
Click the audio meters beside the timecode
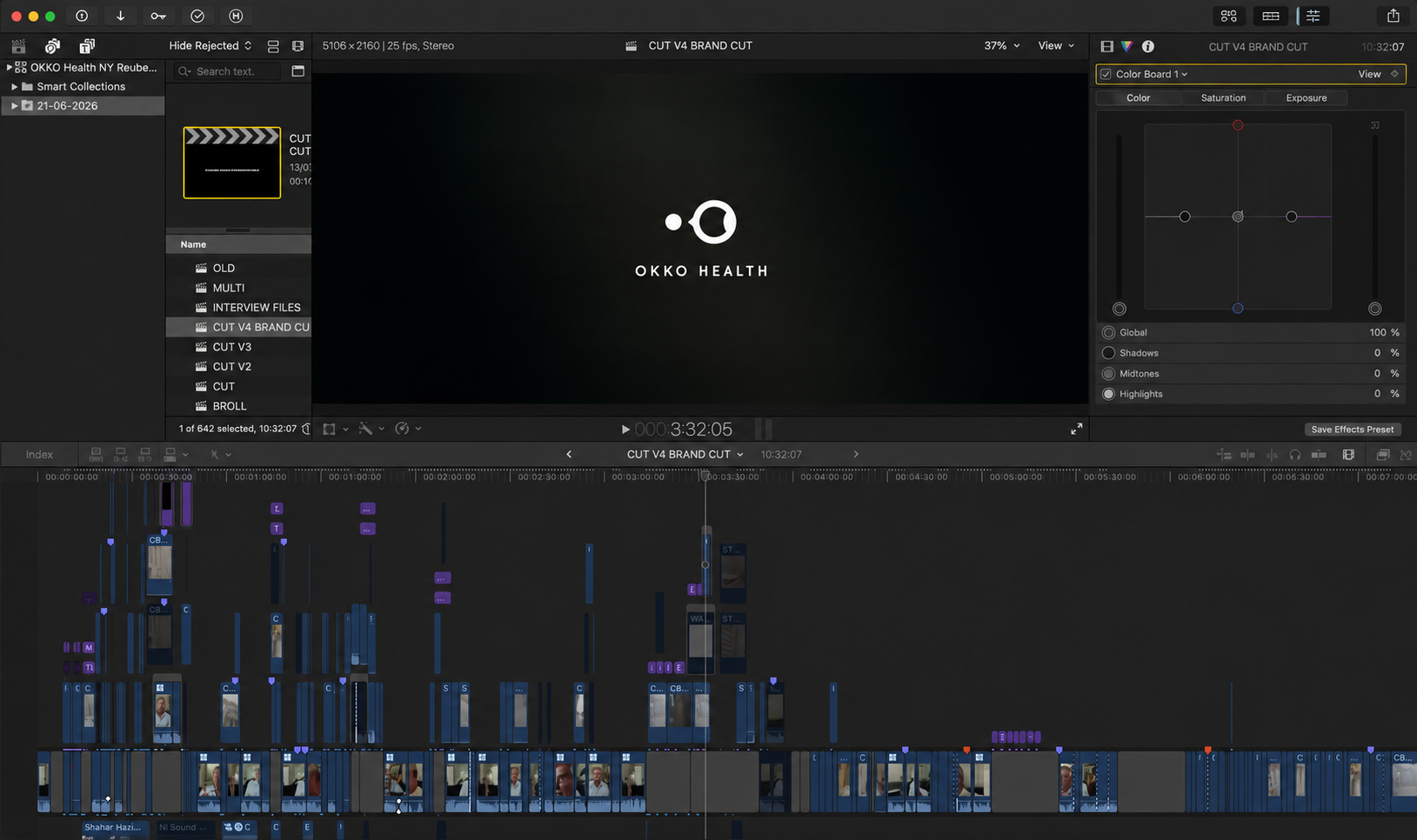[x=764, y=429]
